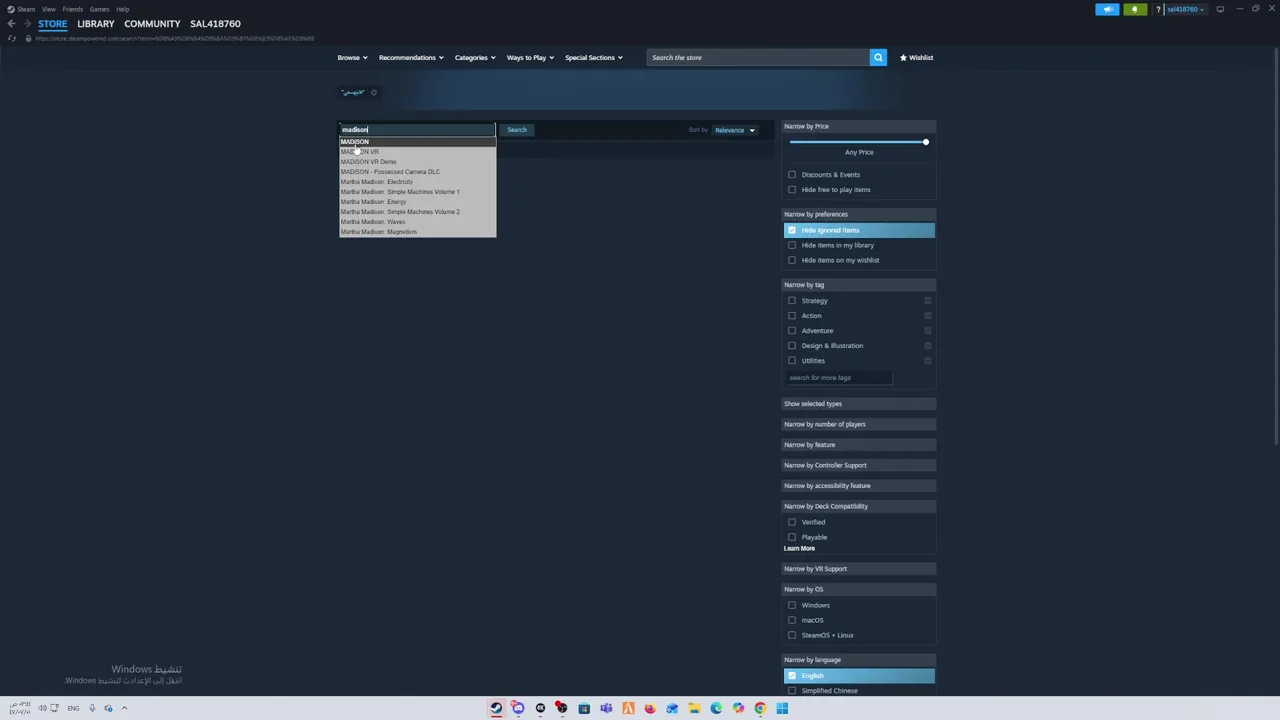Go back with the navigation arrow

(x=11, y=23)
